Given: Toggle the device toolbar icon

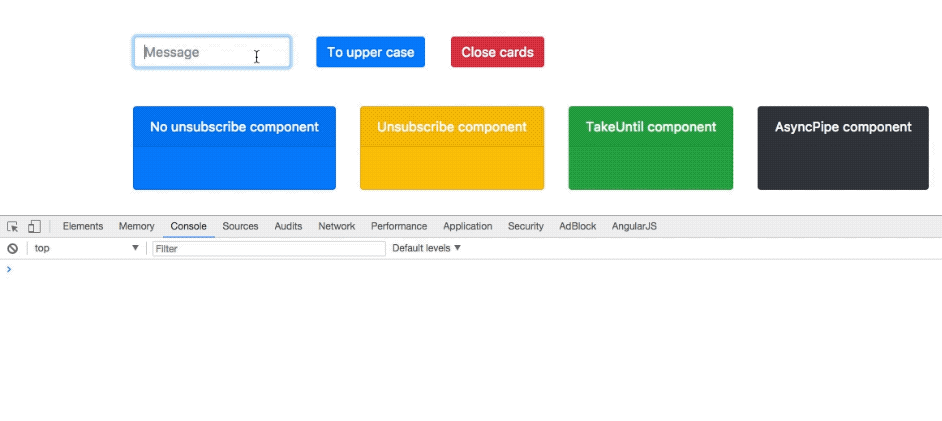Looking at the screenshot, I should (34, 227).
